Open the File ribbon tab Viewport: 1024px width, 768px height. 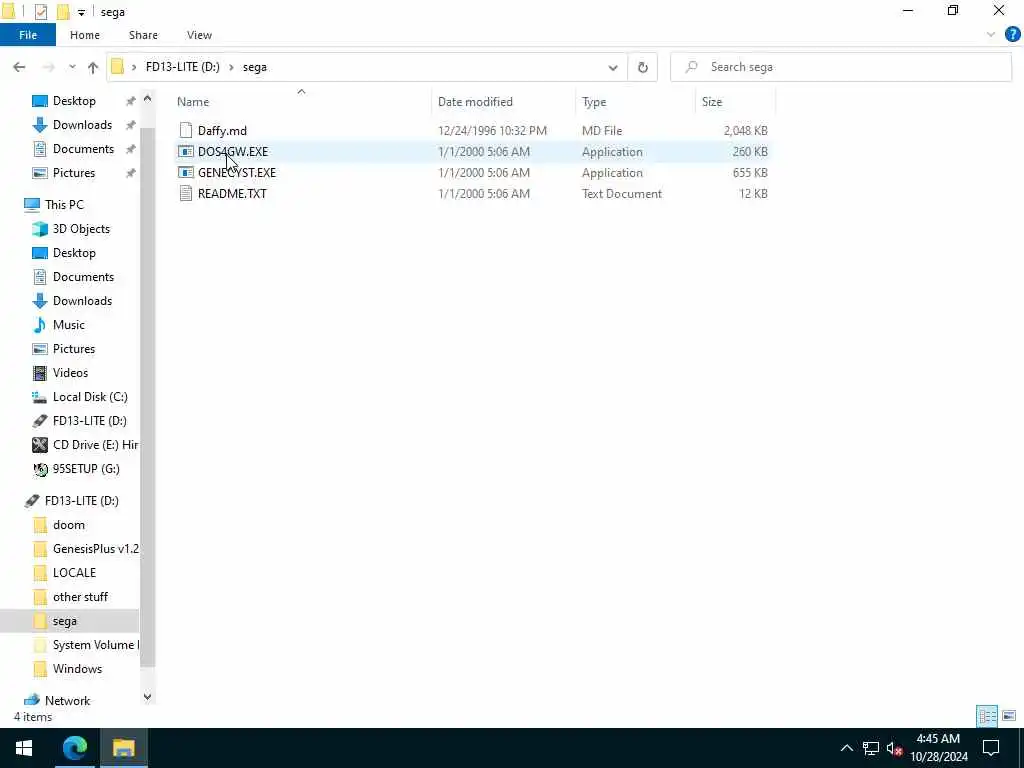(x=28, y=35)
